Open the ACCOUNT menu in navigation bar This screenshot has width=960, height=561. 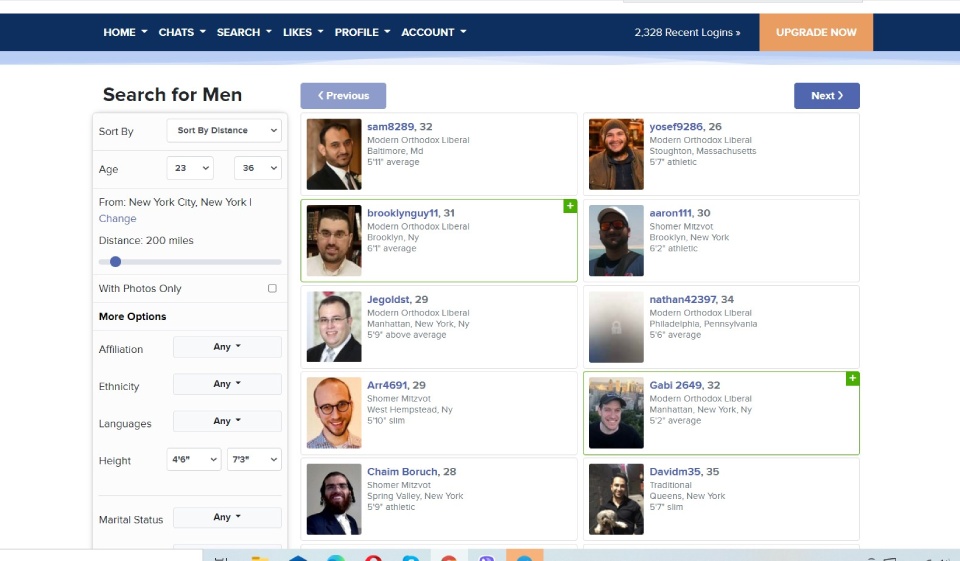[x=433, y=32]
